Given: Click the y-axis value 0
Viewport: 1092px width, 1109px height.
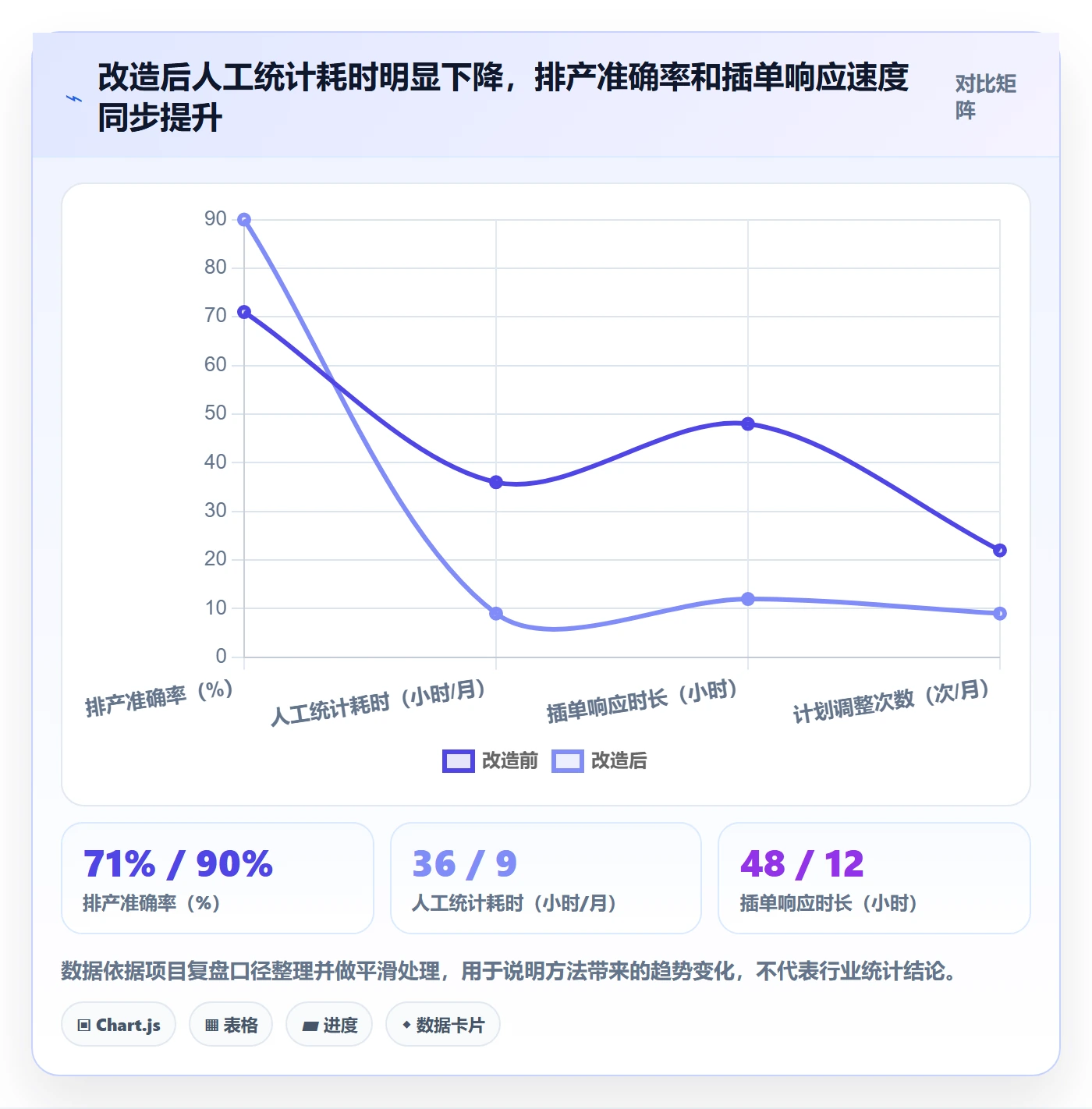Looking at the screenshot, I should pos(222,657).
